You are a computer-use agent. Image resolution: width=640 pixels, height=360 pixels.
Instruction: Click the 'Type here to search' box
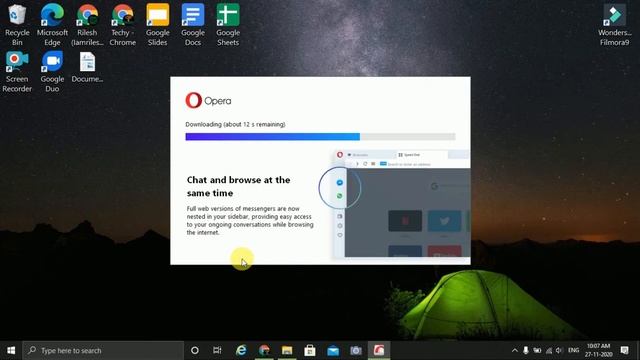click(x=103, y=350)
